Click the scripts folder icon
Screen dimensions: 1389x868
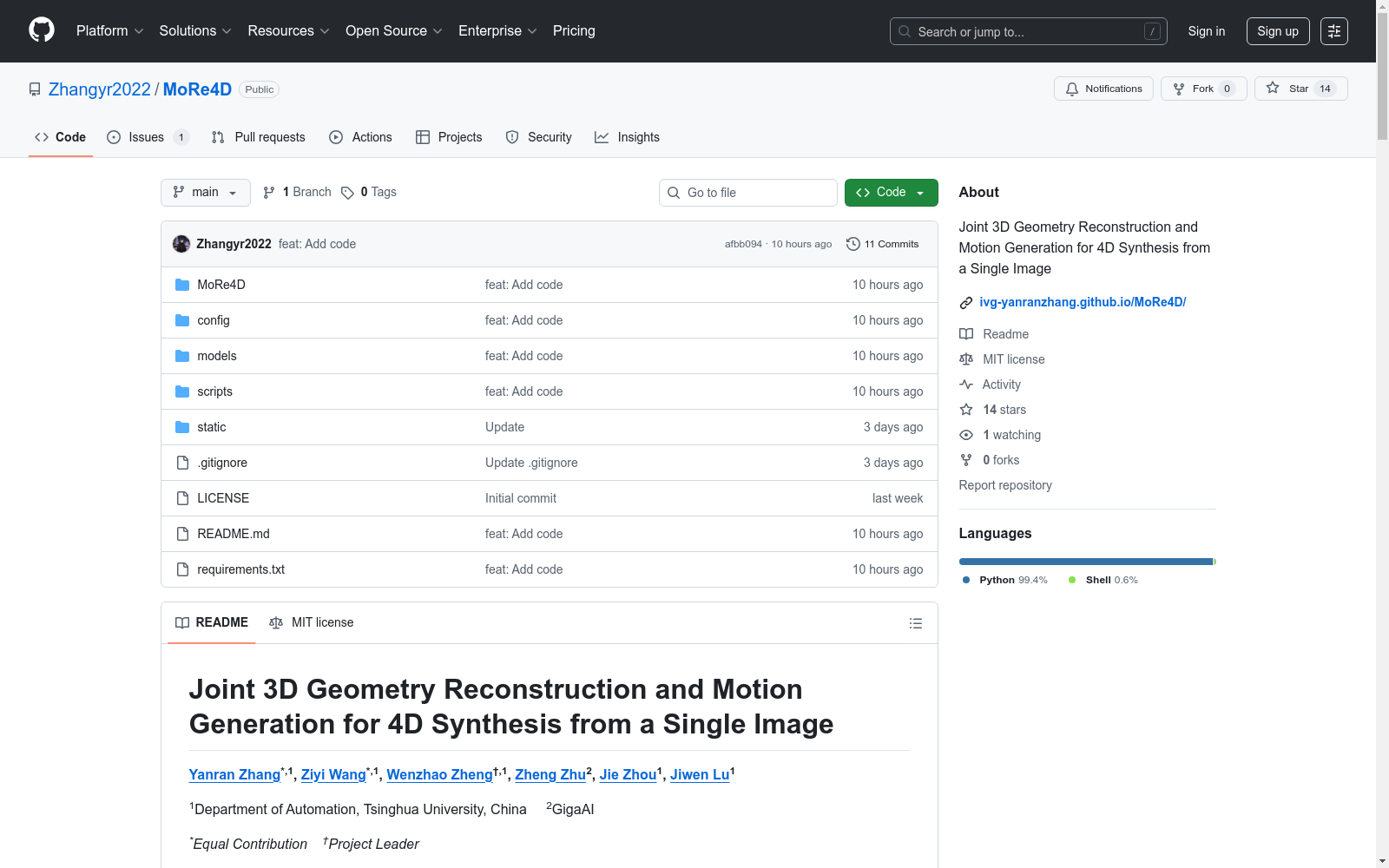coord(182,391)
